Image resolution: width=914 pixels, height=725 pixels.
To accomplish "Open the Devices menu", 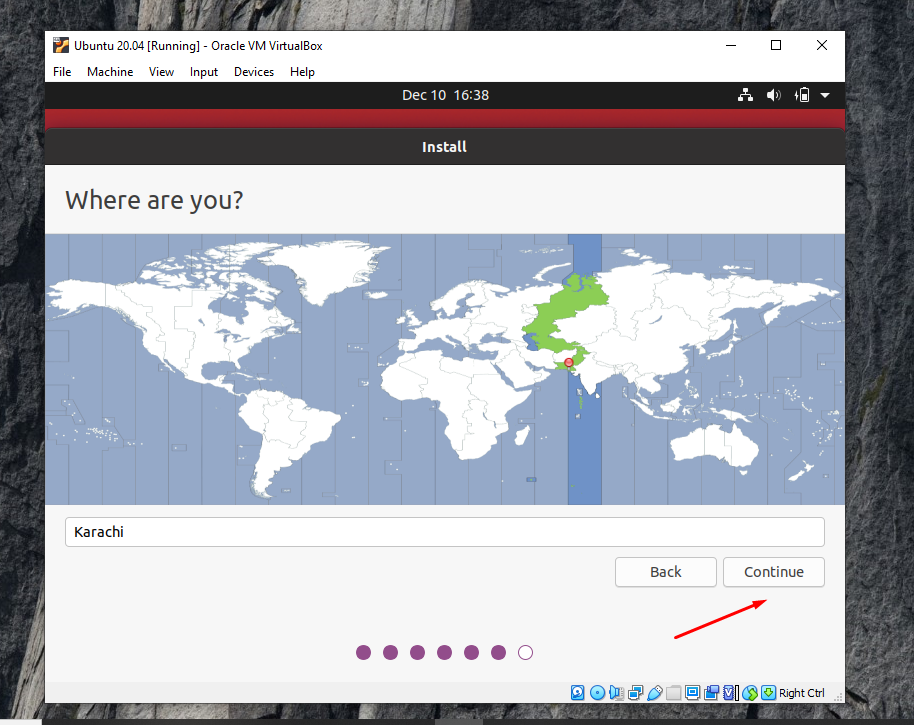I will click(254, 72).
